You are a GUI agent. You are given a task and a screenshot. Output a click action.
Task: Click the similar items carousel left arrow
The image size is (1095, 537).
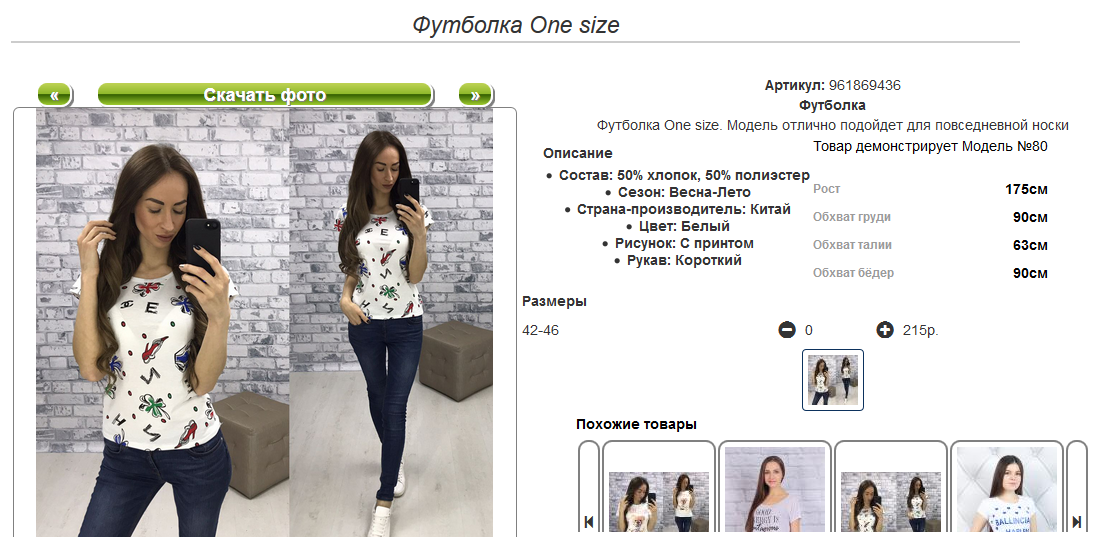[589, 521]
